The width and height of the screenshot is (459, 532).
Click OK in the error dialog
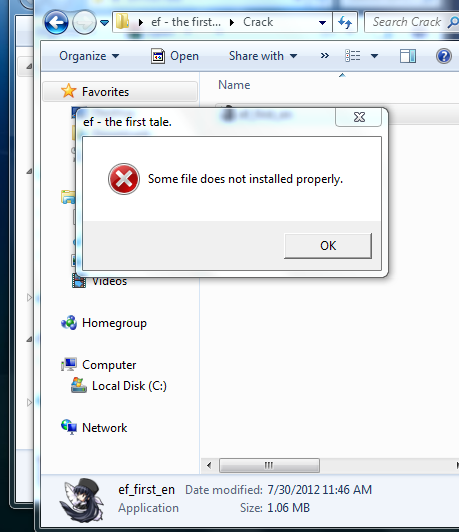tap(328, 246)
